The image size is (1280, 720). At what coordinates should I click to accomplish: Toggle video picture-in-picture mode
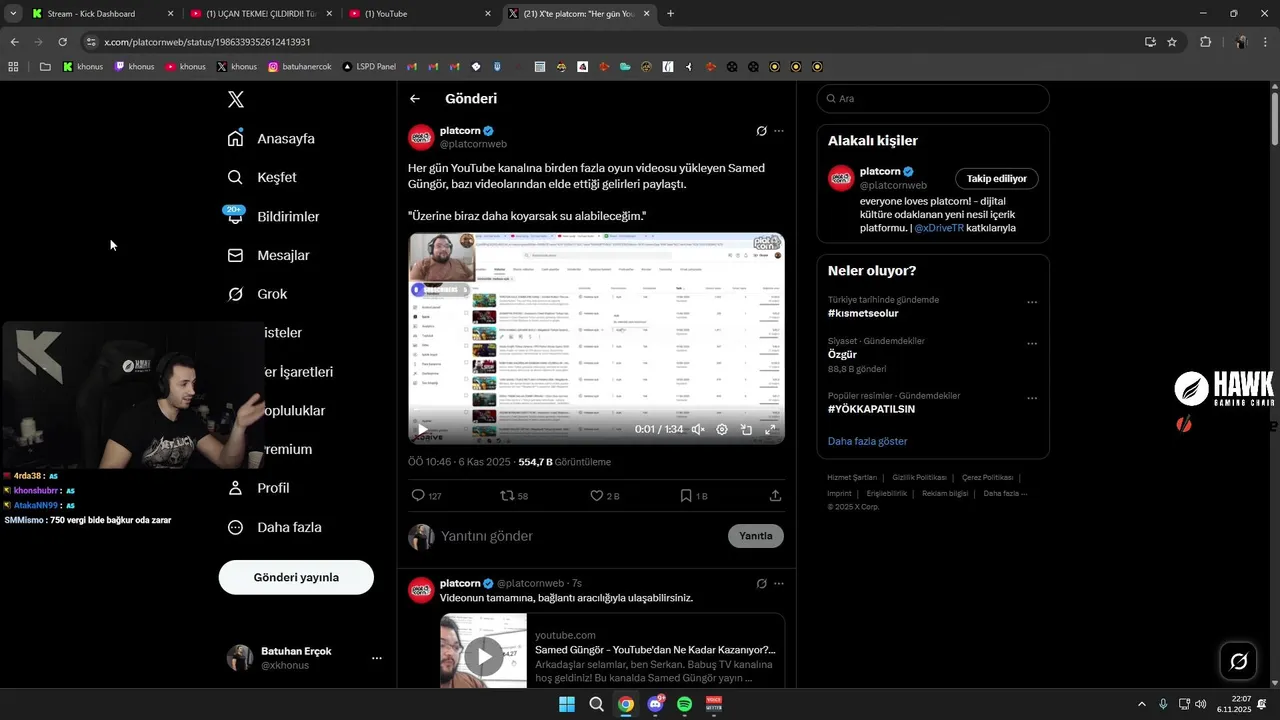(x=746, y=429)
